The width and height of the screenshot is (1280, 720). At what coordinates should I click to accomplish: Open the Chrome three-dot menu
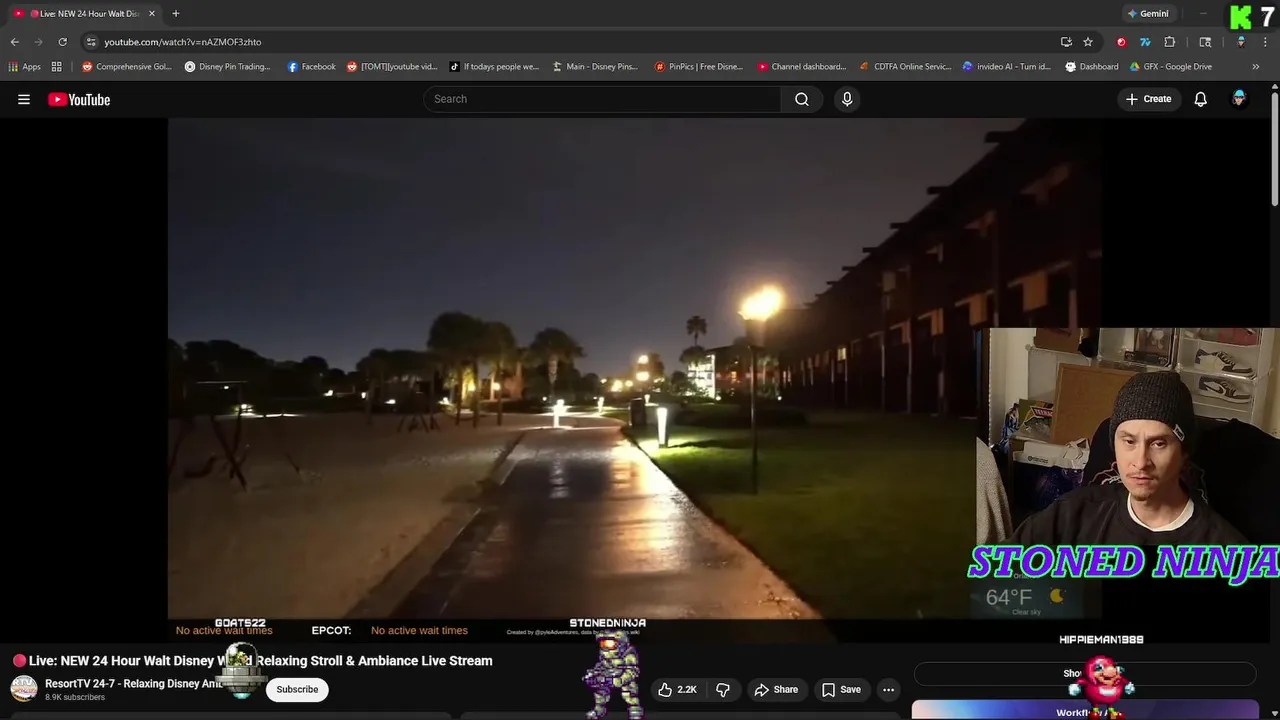[1266, 42]
